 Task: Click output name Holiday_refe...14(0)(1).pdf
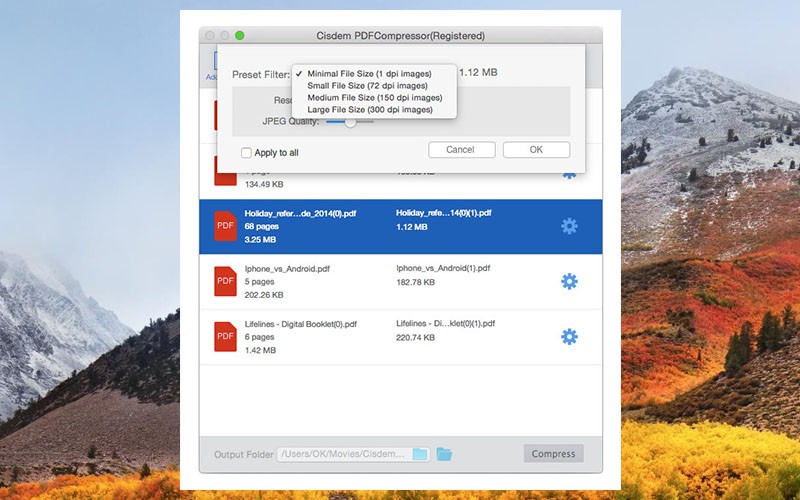(x=443, y=213)
